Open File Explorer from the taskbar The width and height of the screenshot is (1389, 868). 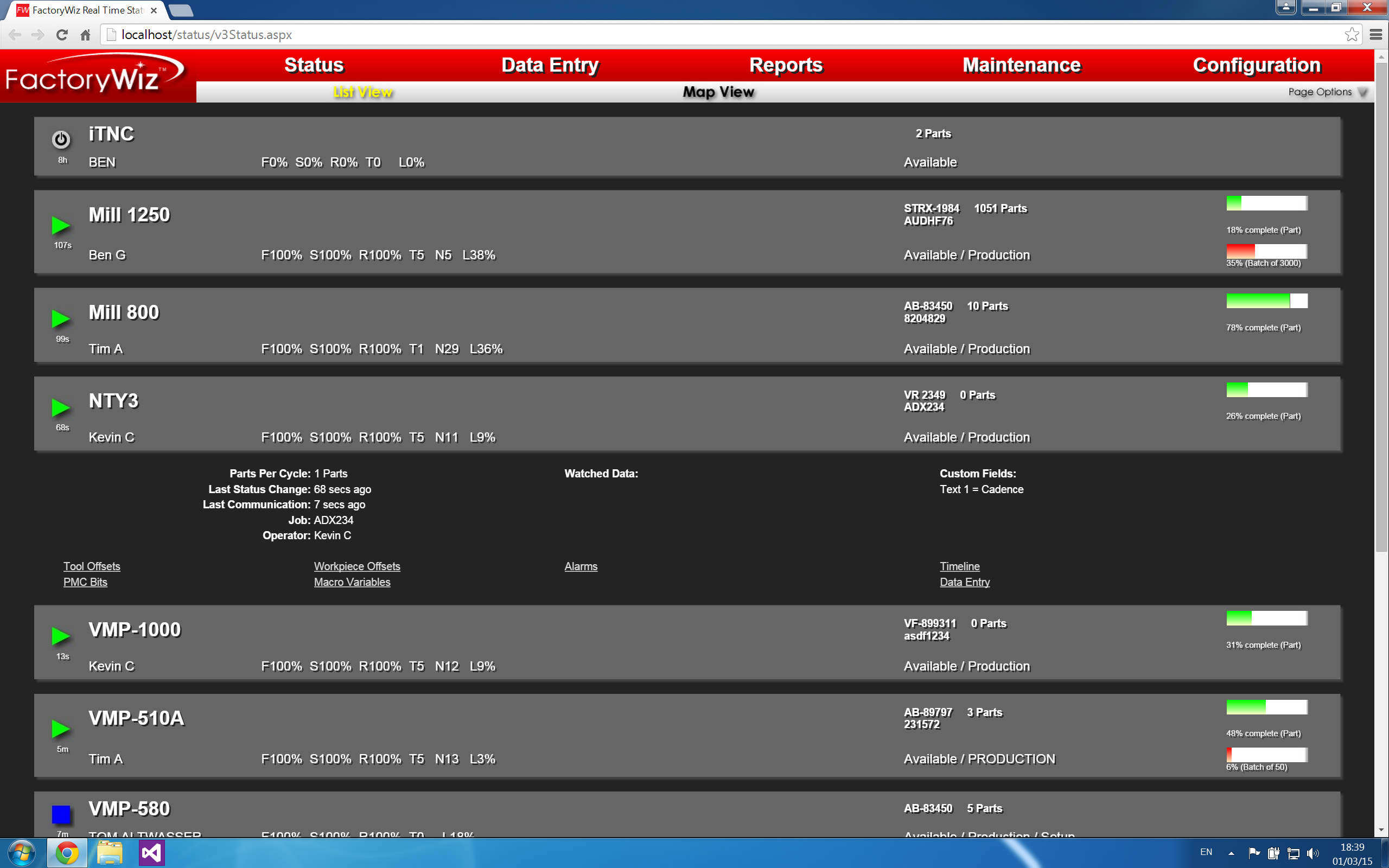coord(110,853)
